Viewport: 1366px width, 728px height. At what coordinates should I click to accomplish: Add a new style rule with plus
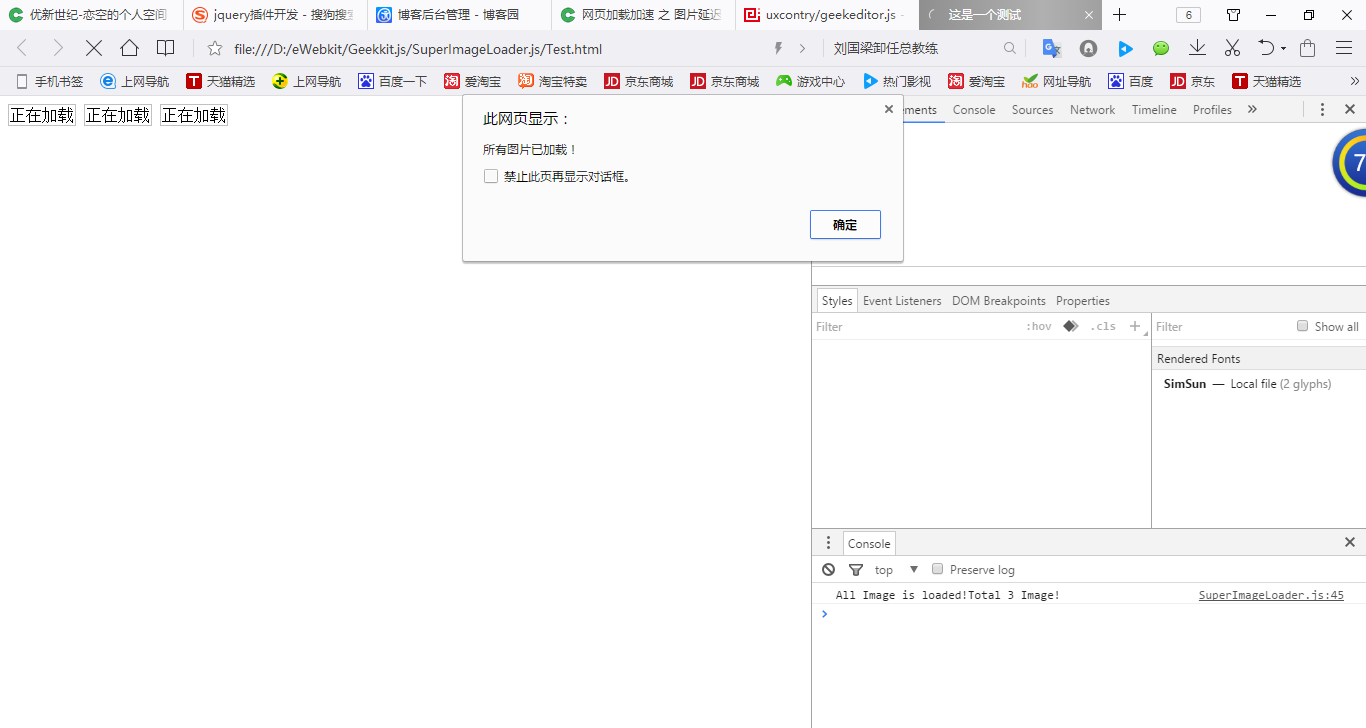[x=1134, y=326]
